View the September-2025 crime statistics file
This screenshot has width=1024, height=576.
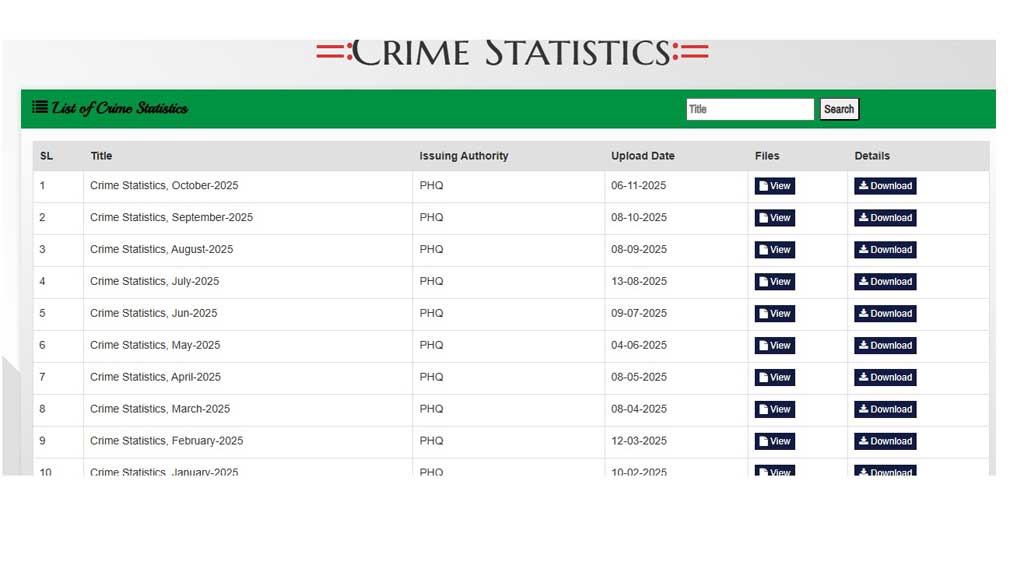774,218
